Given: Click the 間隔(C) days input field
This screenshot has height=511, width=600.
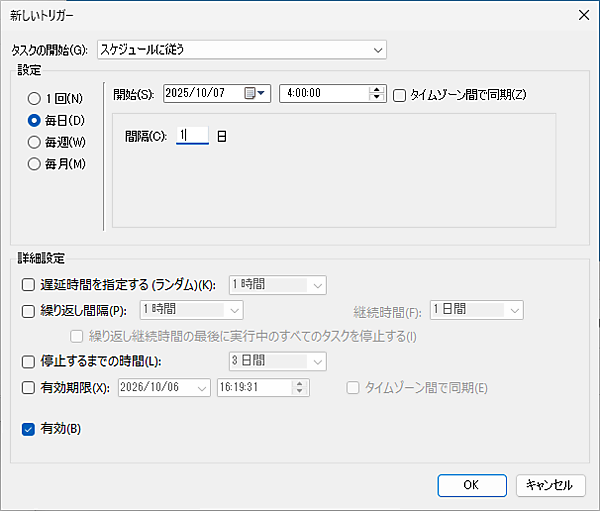Looking at the screenshot, I should click(192, 136).
